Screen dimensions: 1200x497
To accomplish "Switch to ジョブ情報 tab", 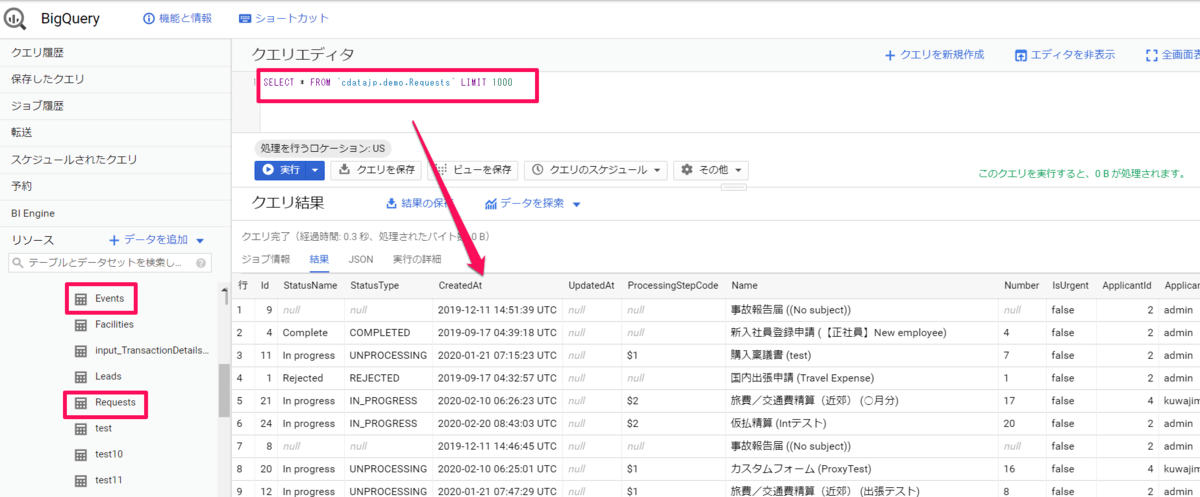I will point(267,259).
